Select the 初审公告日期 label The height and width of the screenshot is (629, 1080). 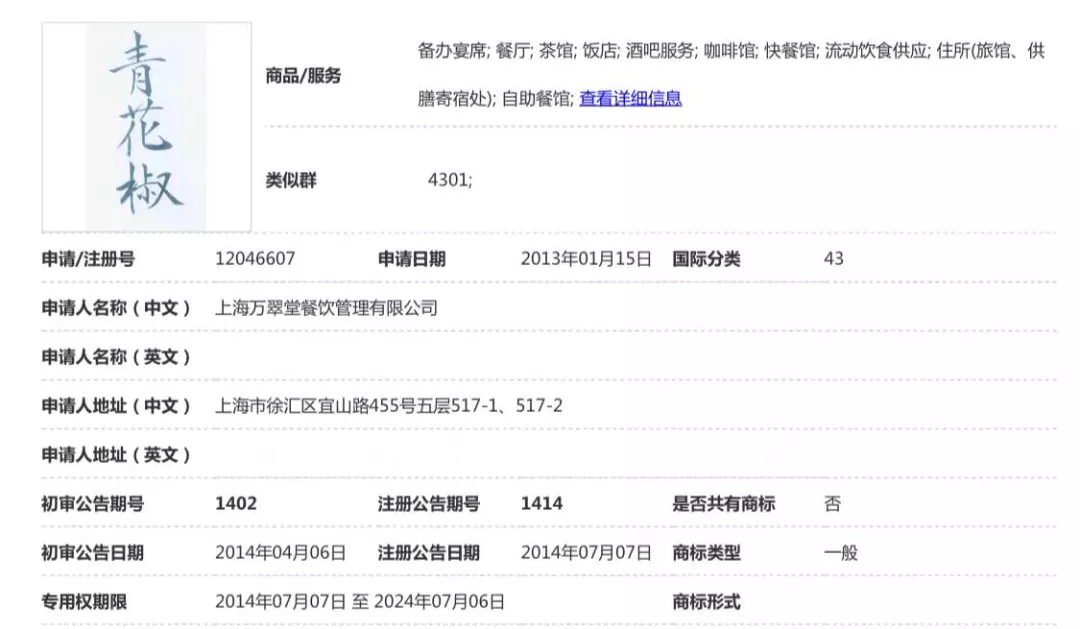click(x=93, y=553)
